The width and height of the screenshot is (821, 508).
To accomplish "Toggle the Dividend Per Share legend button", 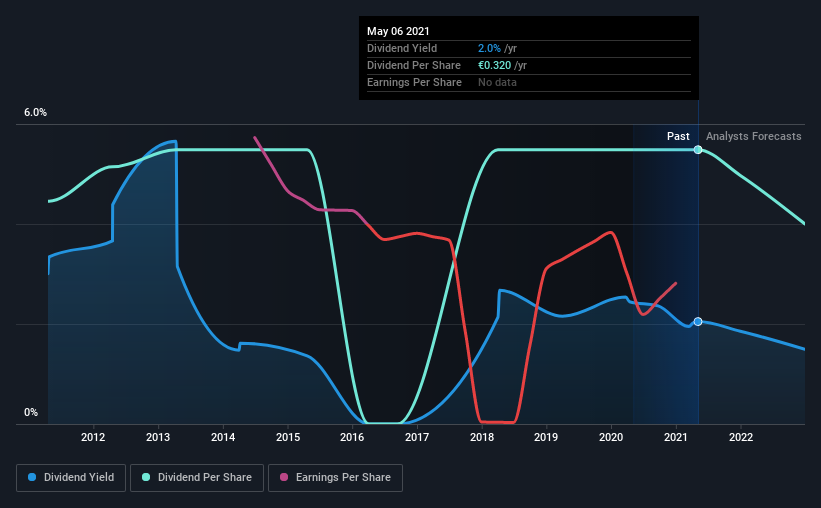I will pos(197,478).
